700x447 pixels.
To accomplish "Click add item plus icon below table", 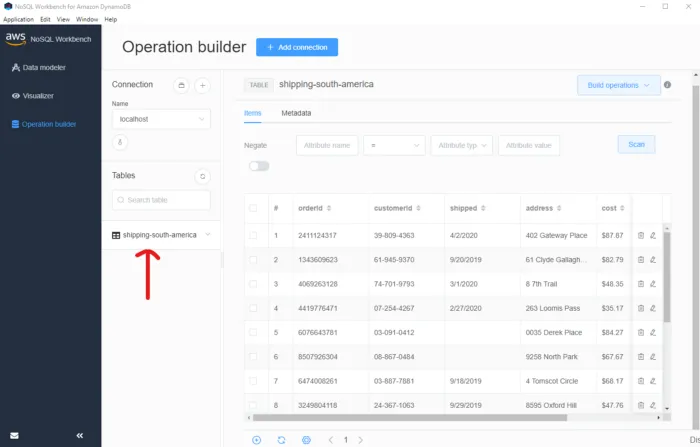I will 257,440.
